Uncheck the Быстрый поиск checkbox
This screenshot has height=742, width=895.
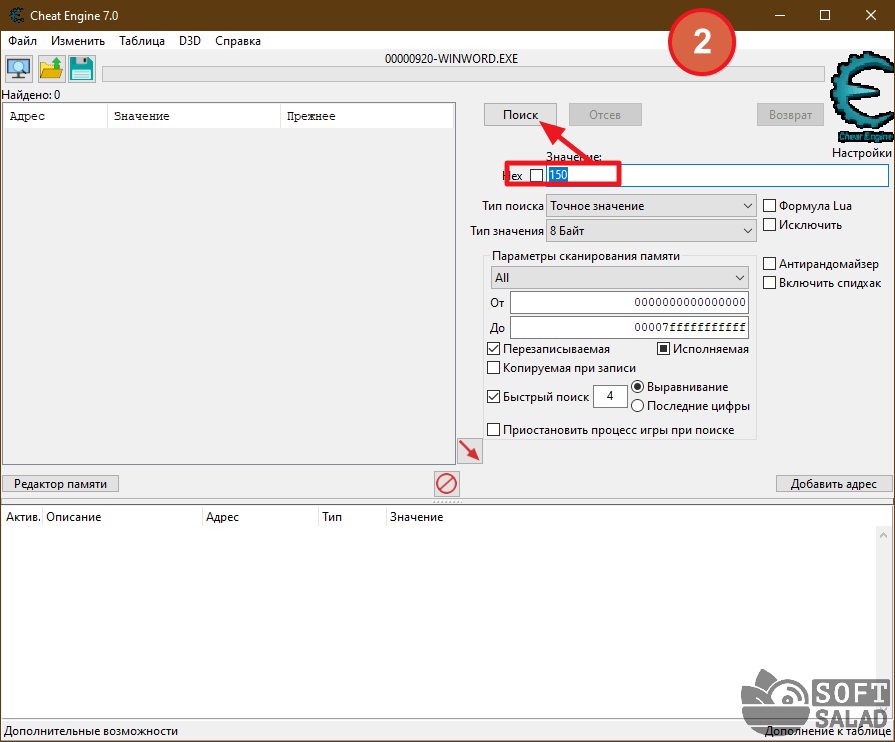tap(494, 397)
